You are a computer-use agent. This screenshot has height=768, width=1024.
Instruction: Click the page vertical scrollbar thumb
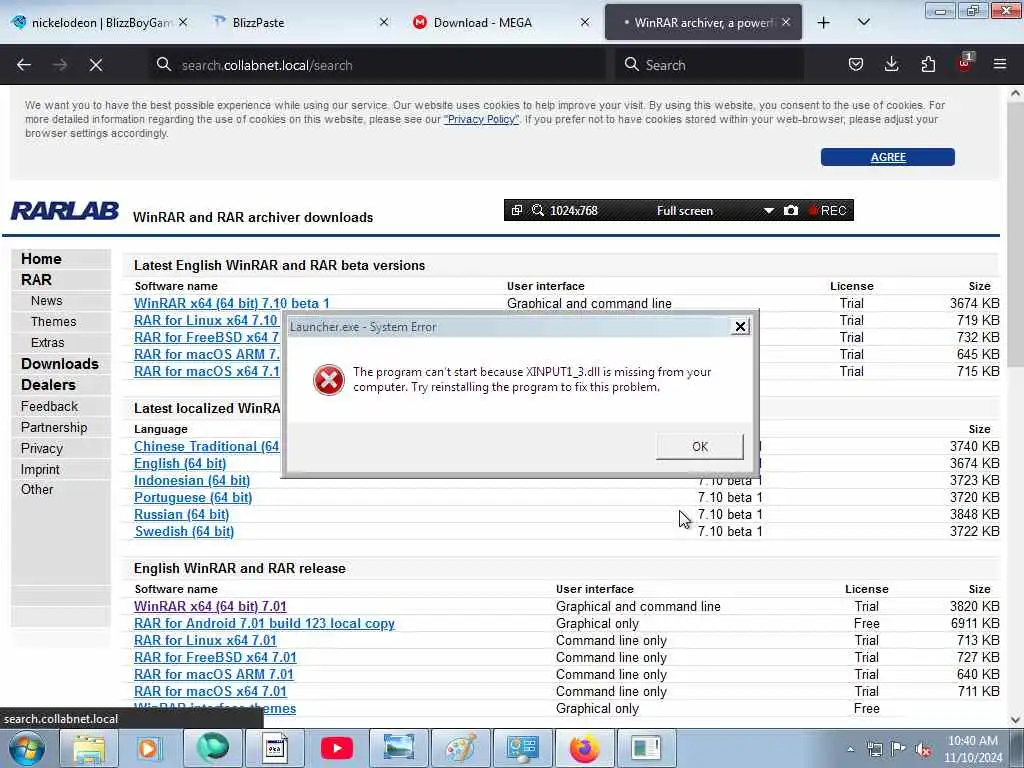coord(1016,235)
